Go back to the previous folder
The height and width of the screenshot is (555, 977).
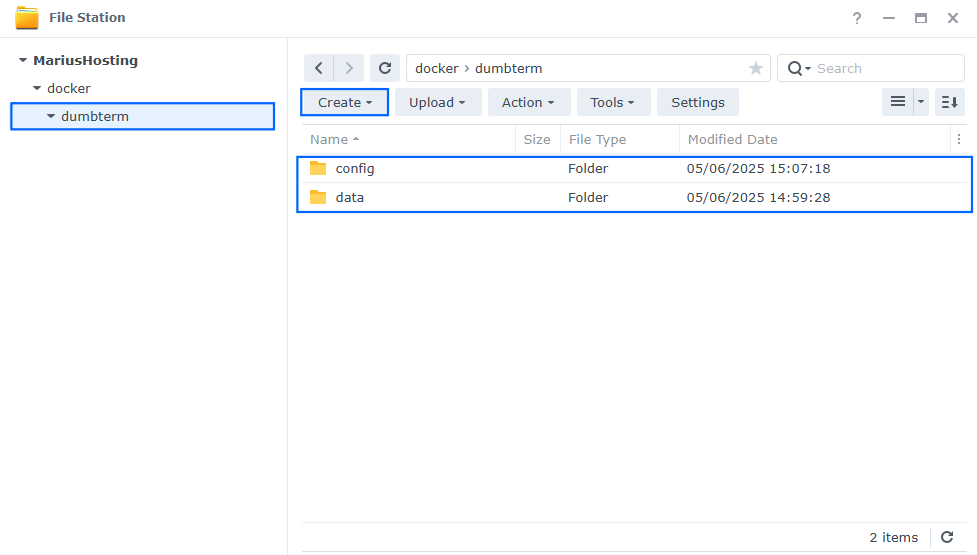[x=319, y=68]
